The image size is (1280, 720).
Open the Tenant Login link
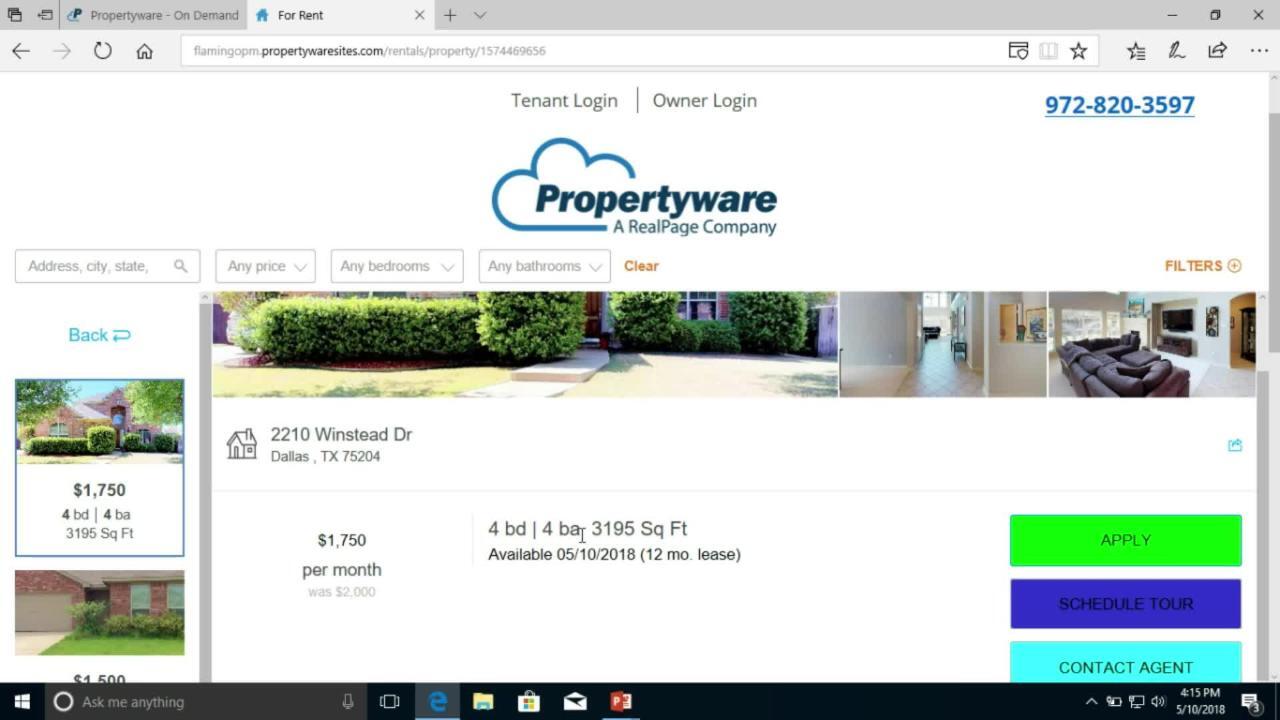[564, 101]
